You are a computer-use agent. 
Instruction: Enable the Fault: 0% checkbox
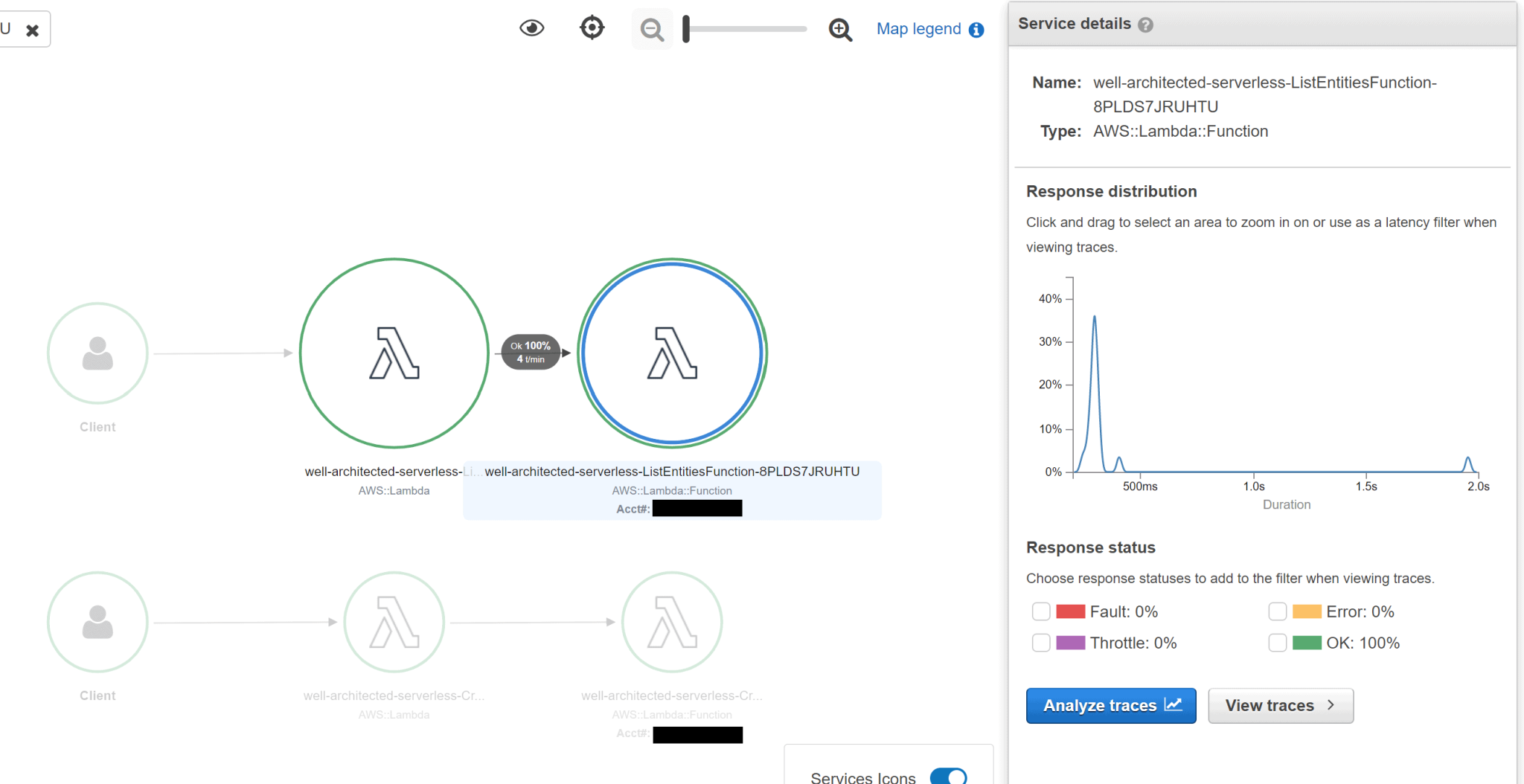pyautogui.click(x=1040, y=611)
